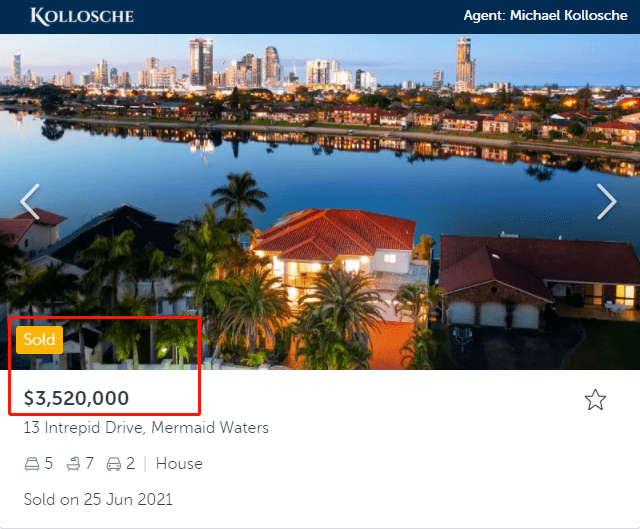
Task: Click the bedroom count 5
Action: [x=49, y=464]
